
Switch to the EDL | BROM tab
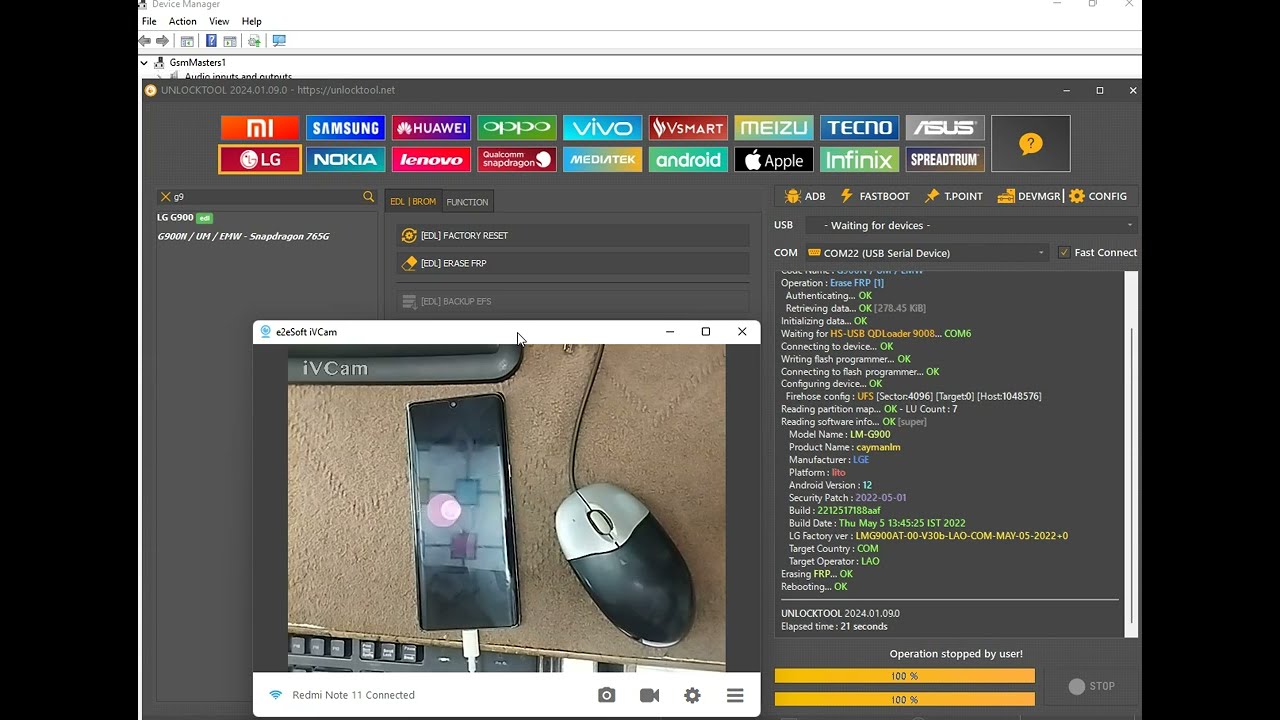click(x=413, y=202)
